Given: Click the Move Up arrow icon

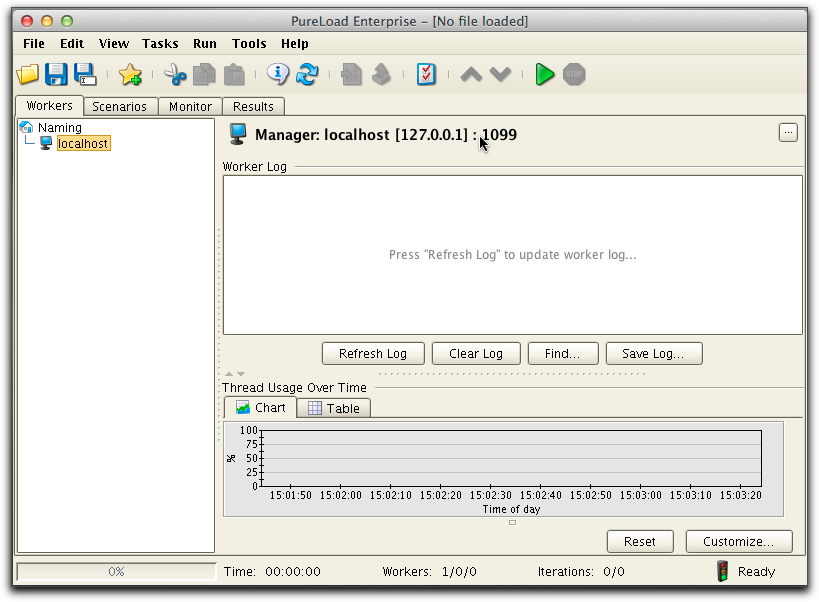Looking at the screenshot, I should [471, 74].
